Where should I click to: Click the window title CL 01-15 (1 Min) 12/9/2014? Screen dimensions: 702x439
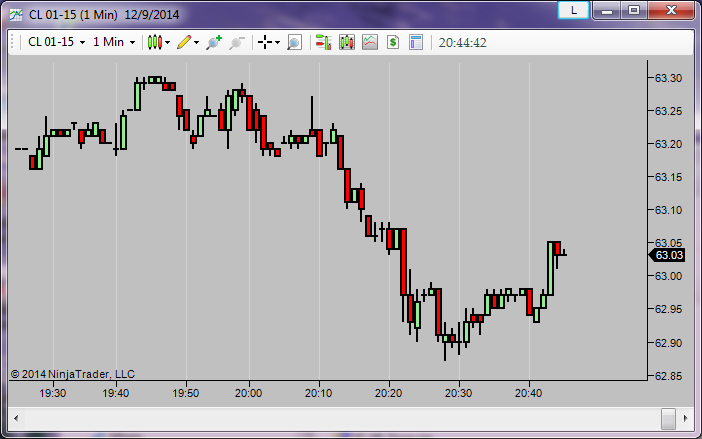(x=104, y=15)
